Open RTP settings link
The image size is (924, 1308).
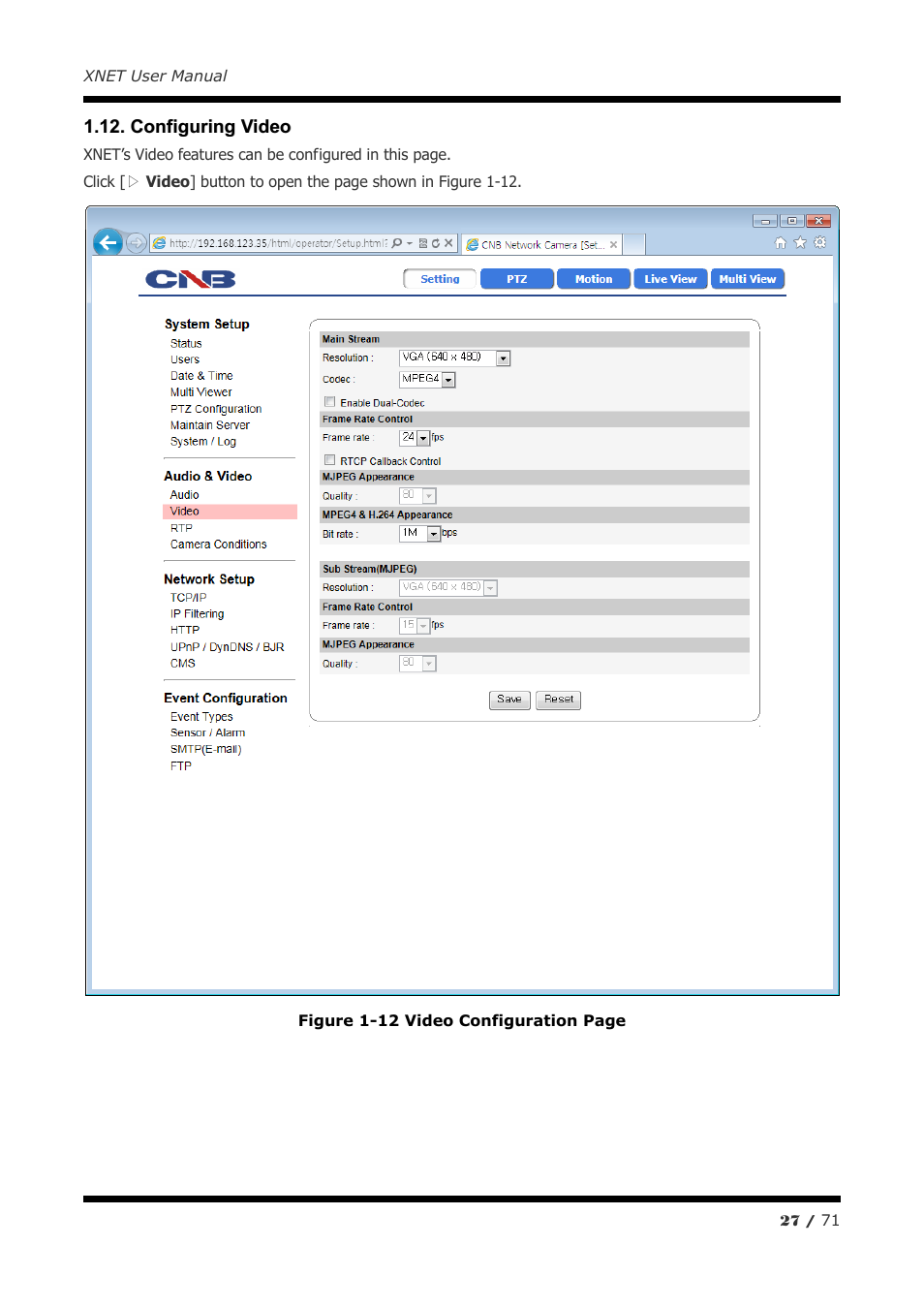(181, 528)
